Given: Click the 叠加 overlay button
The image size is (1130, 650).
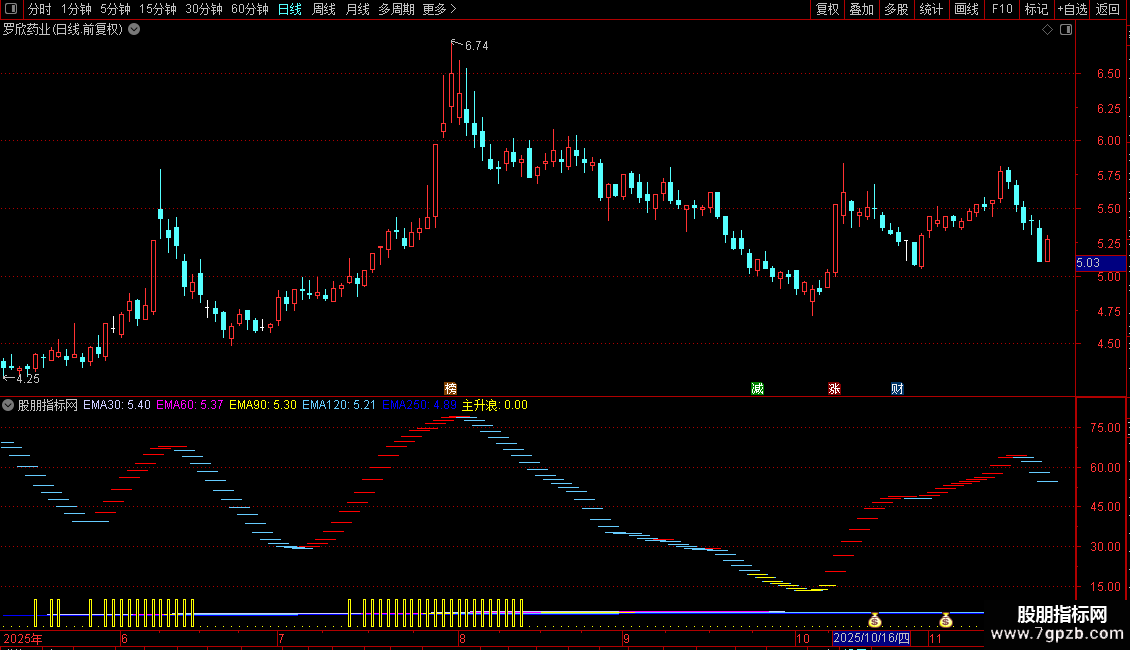Looking at the screenshot, I should (x=862, y=9).
